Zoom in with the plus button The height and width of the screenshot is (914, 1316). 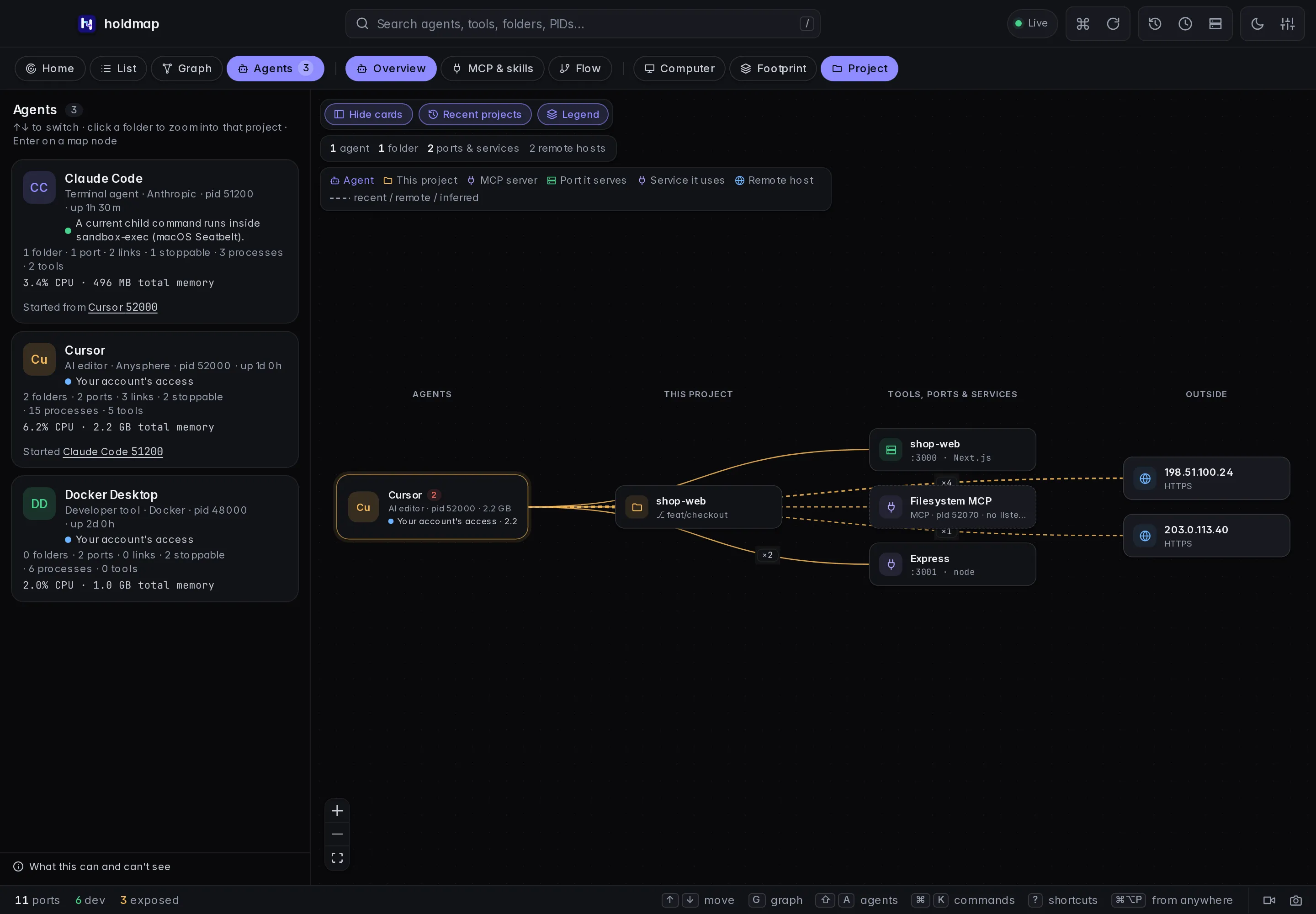[337, 810]
